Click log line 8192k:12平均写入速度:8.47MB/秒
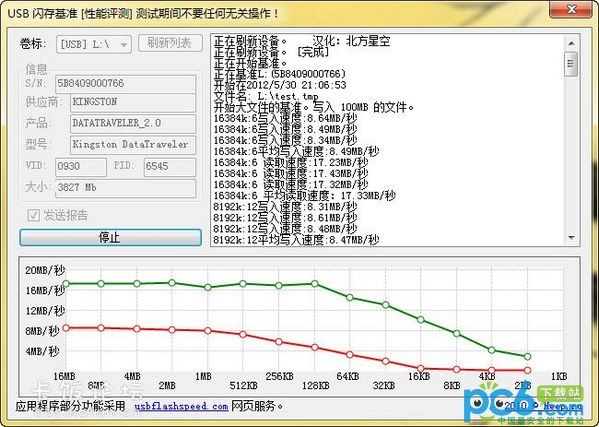The width and height of the screenshot is (599, 427). coord(296,240)
